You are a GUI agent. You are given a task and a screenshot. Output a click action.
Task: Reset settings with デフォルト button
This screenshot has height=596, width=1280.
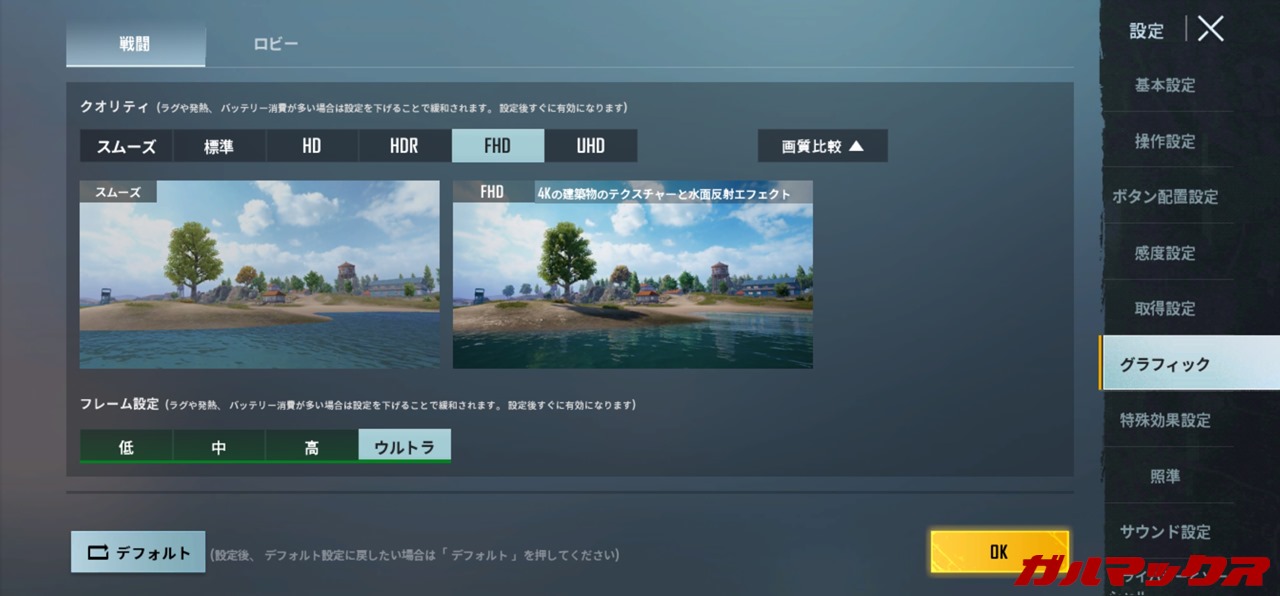pyautogui.click(x=138, y=552)
